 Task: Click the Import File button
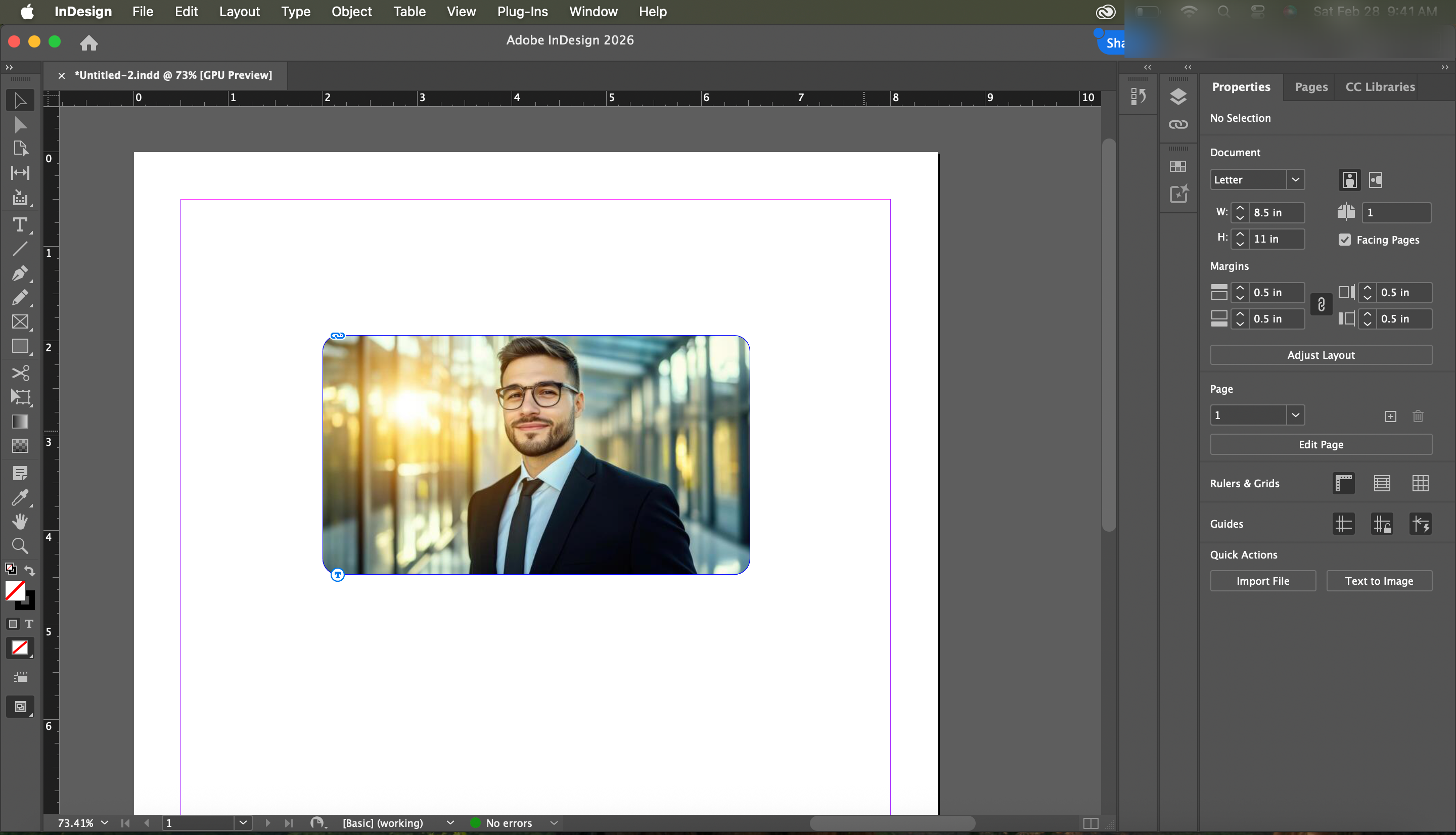click(x=1263, y=581)
